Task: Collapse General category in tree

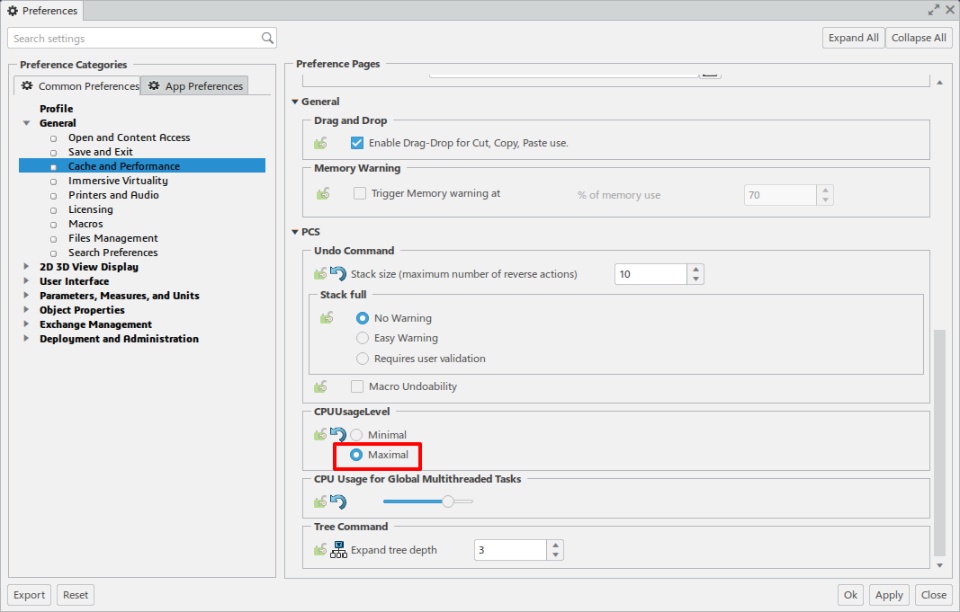Action: [x=26, y=123]
